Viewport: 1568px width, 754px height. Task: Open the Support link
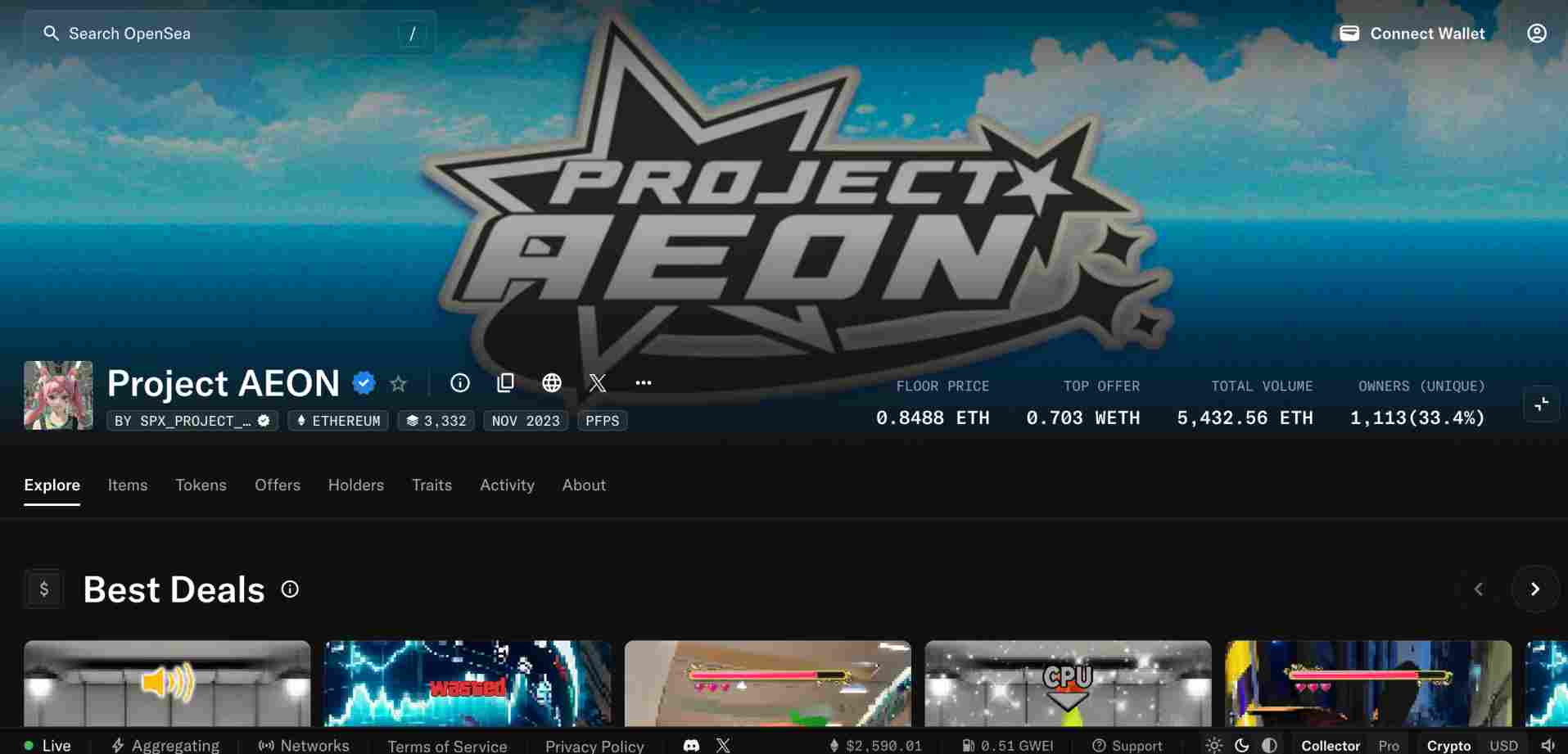pyautogui.click(x=1127, y=745)
